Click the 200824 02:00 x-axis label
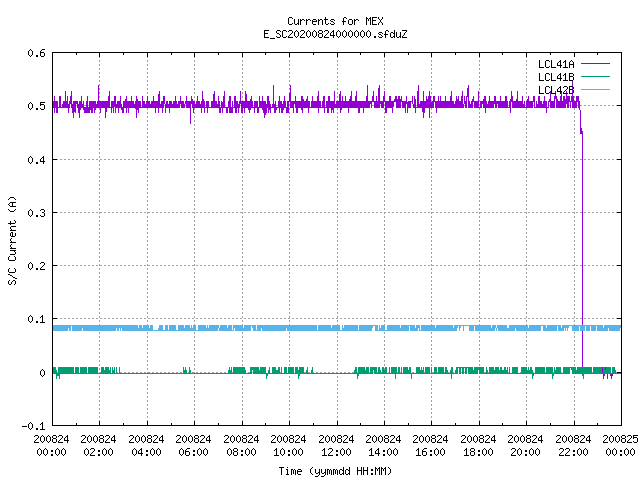Image resolution: width=640 pixels, height=480 pixels. 98,446
